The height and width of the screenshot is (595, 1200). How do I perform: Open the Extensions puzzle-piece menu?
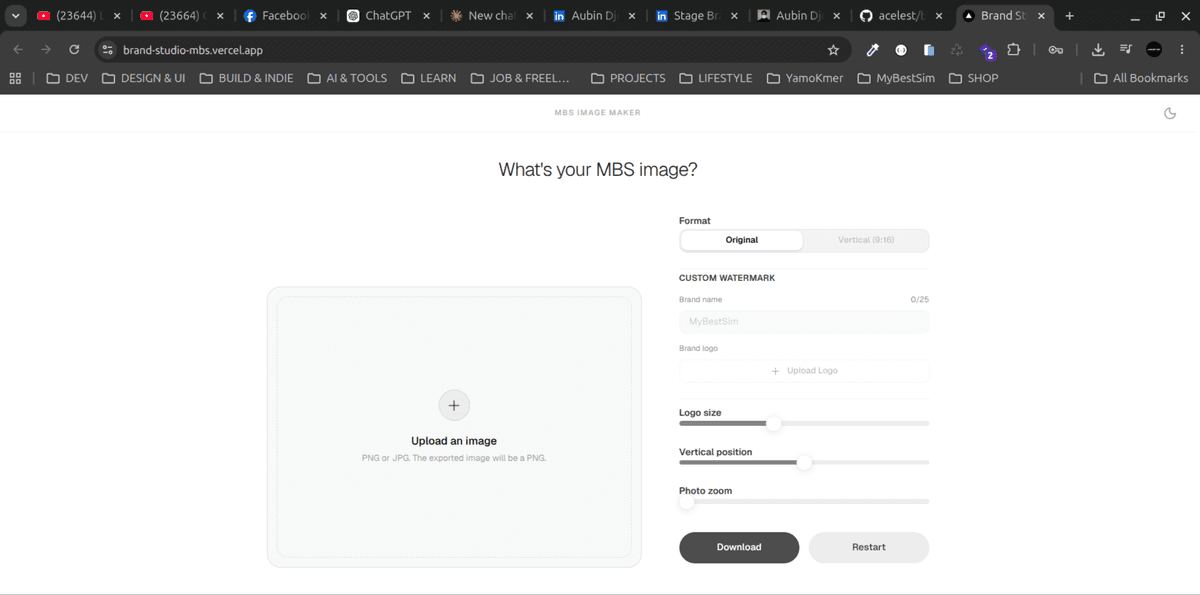click(x=1014, y=49)
